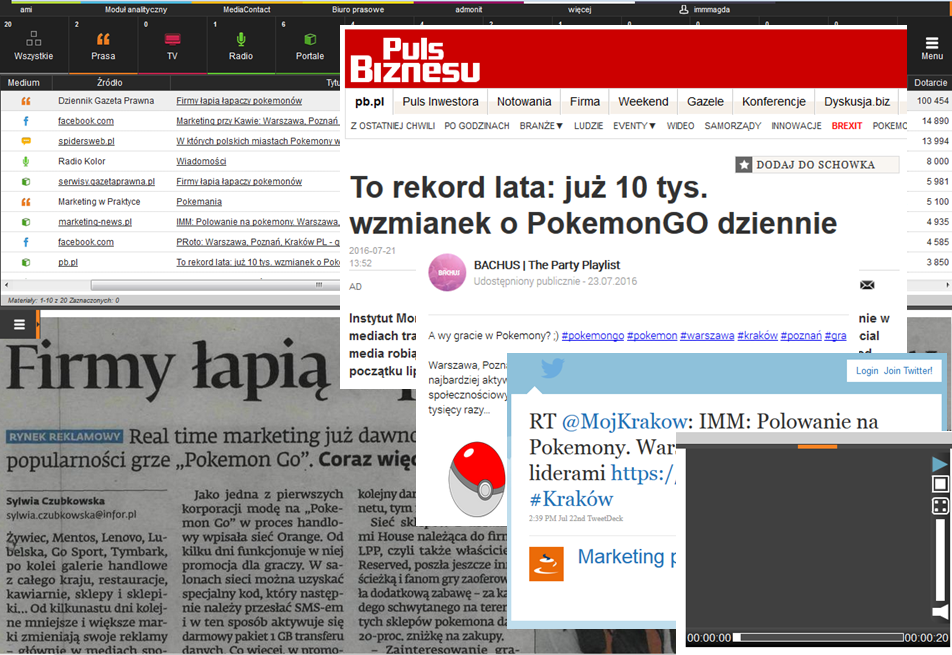Adjust the vertical volume slider in the player

[x=940, y=558]
